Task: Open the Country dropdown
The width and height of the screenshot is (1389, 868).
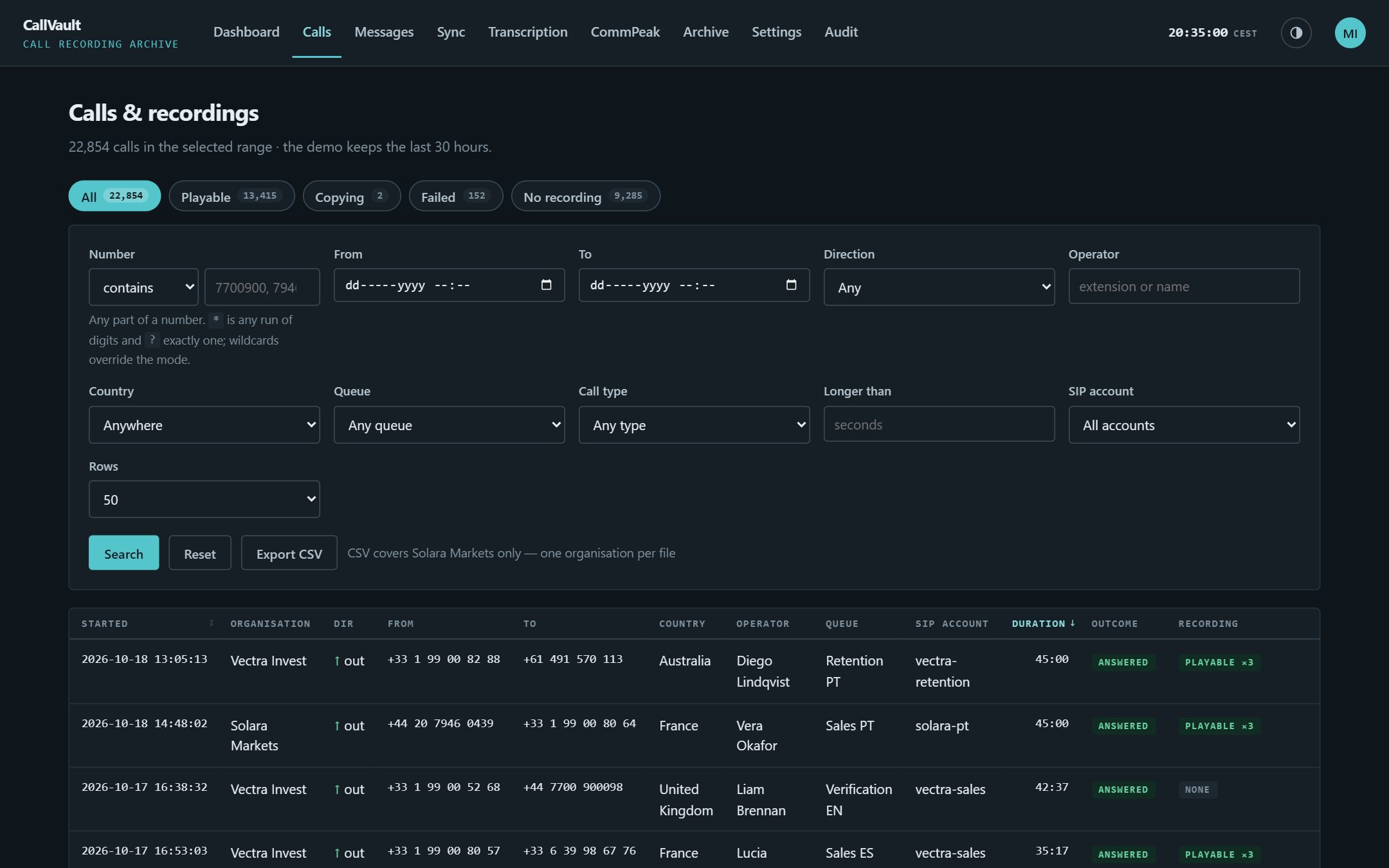Action: [204, 424]
